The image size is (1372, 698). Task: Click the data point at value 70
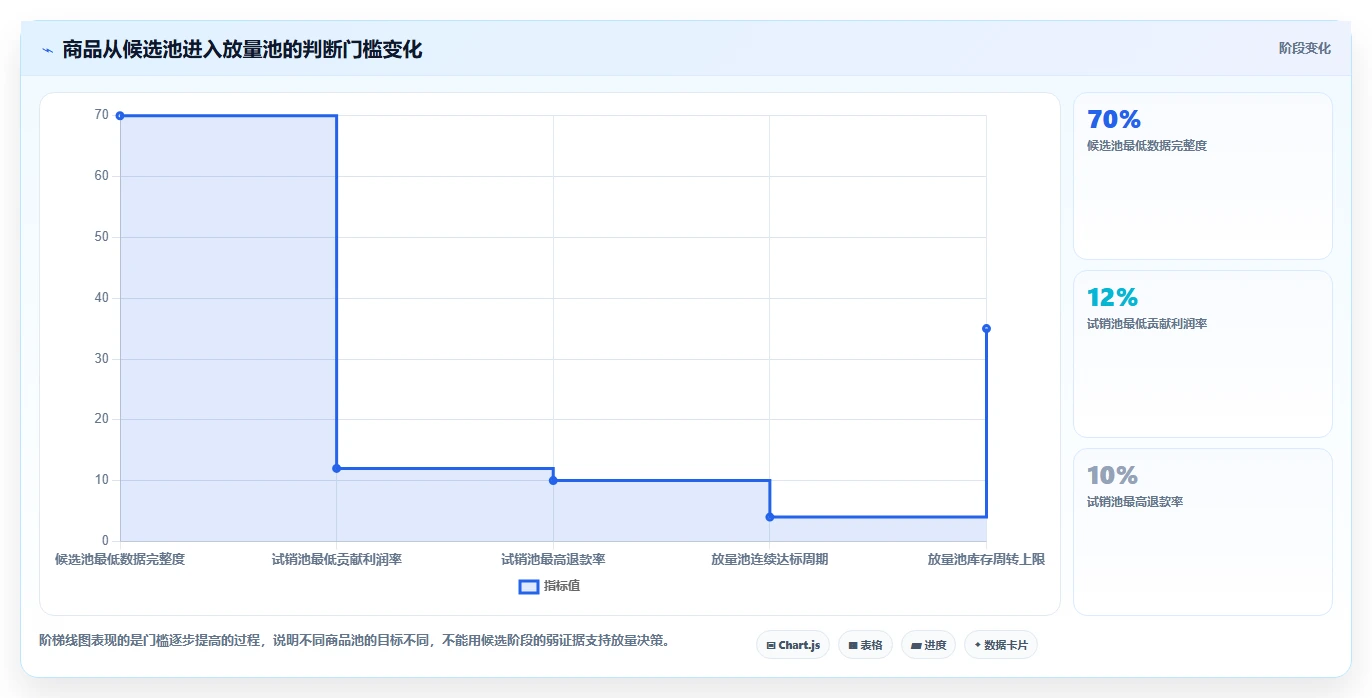120,116
